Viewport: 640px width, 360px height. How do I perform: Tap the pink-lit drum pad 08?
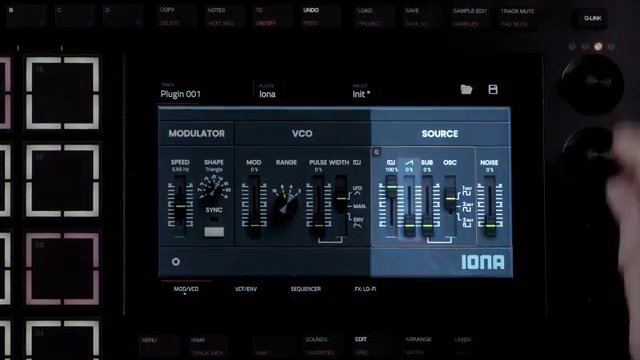point(62,269)
